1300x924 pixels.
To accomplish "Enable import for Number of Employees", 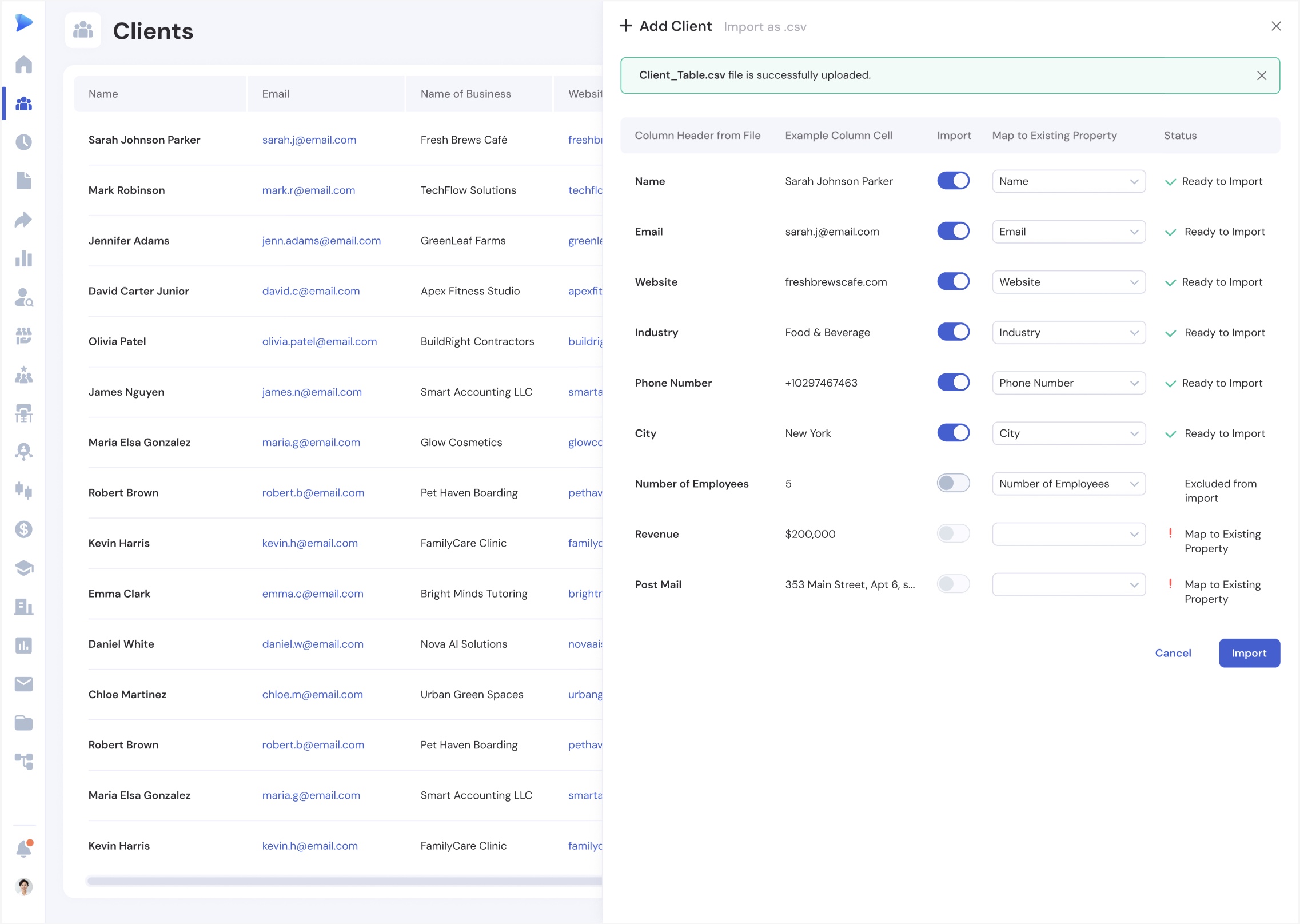I will point(953,483).
